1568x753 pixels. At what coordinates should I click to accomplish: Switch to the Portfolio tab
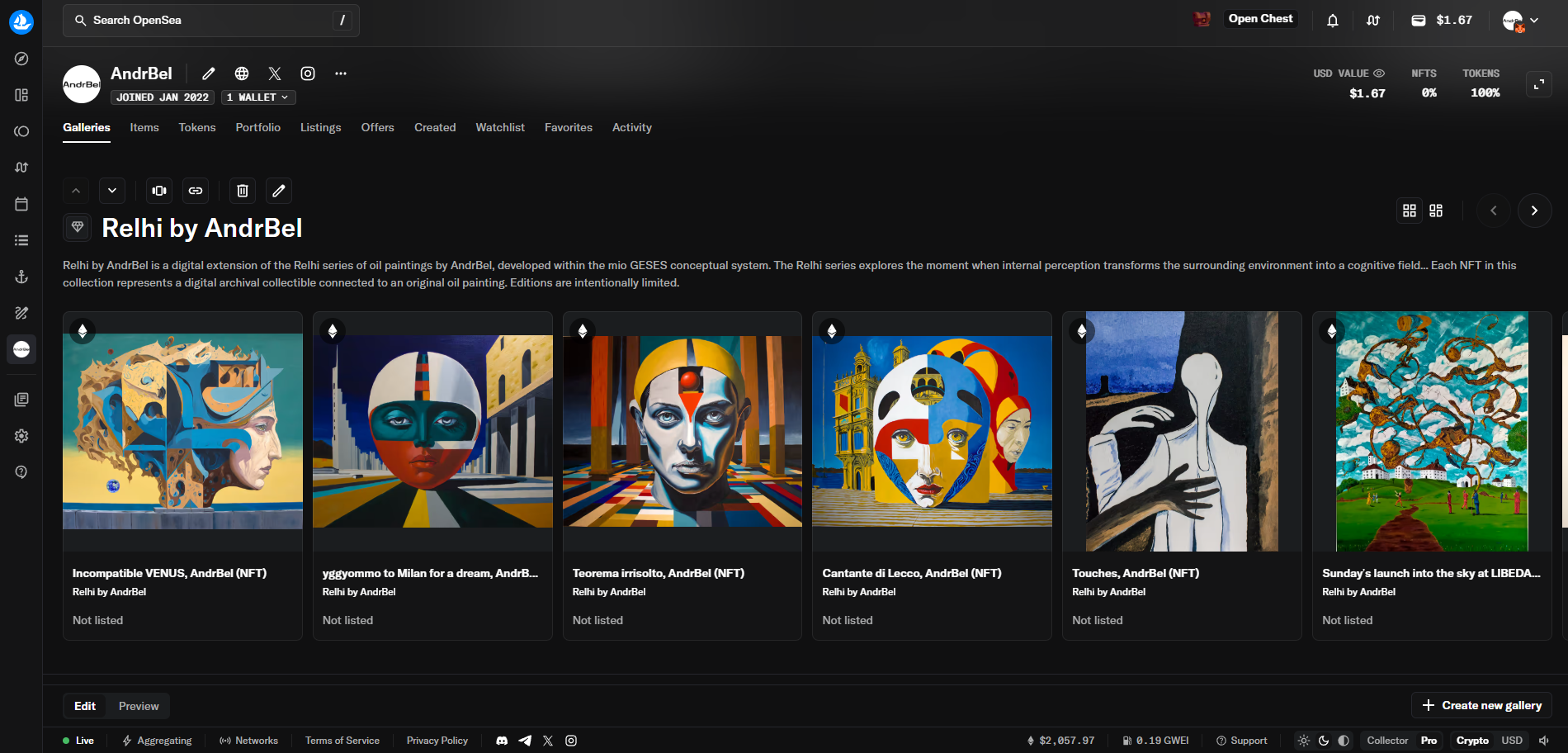[257, 127]
